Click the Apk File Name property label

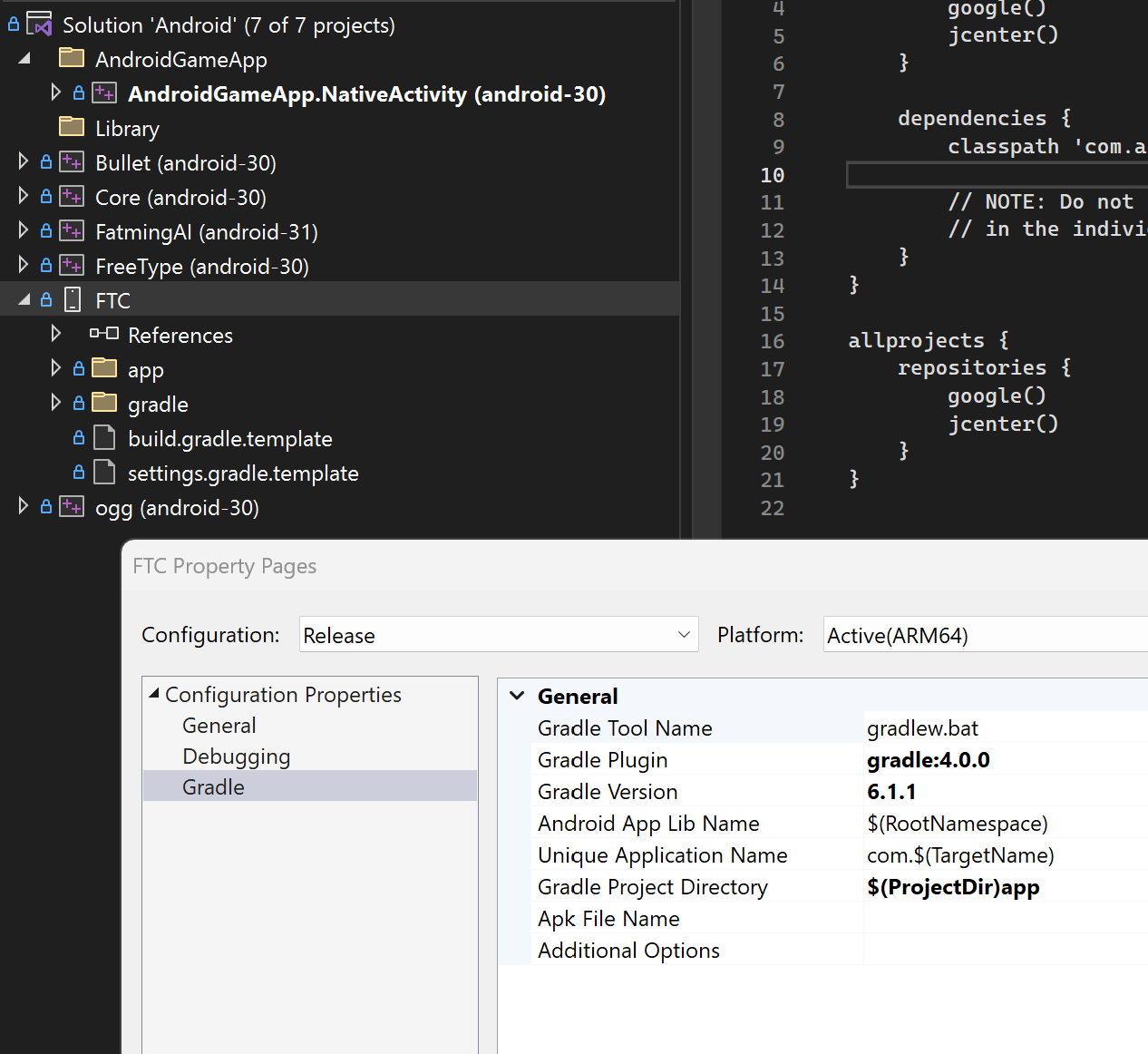pos(608,919)
